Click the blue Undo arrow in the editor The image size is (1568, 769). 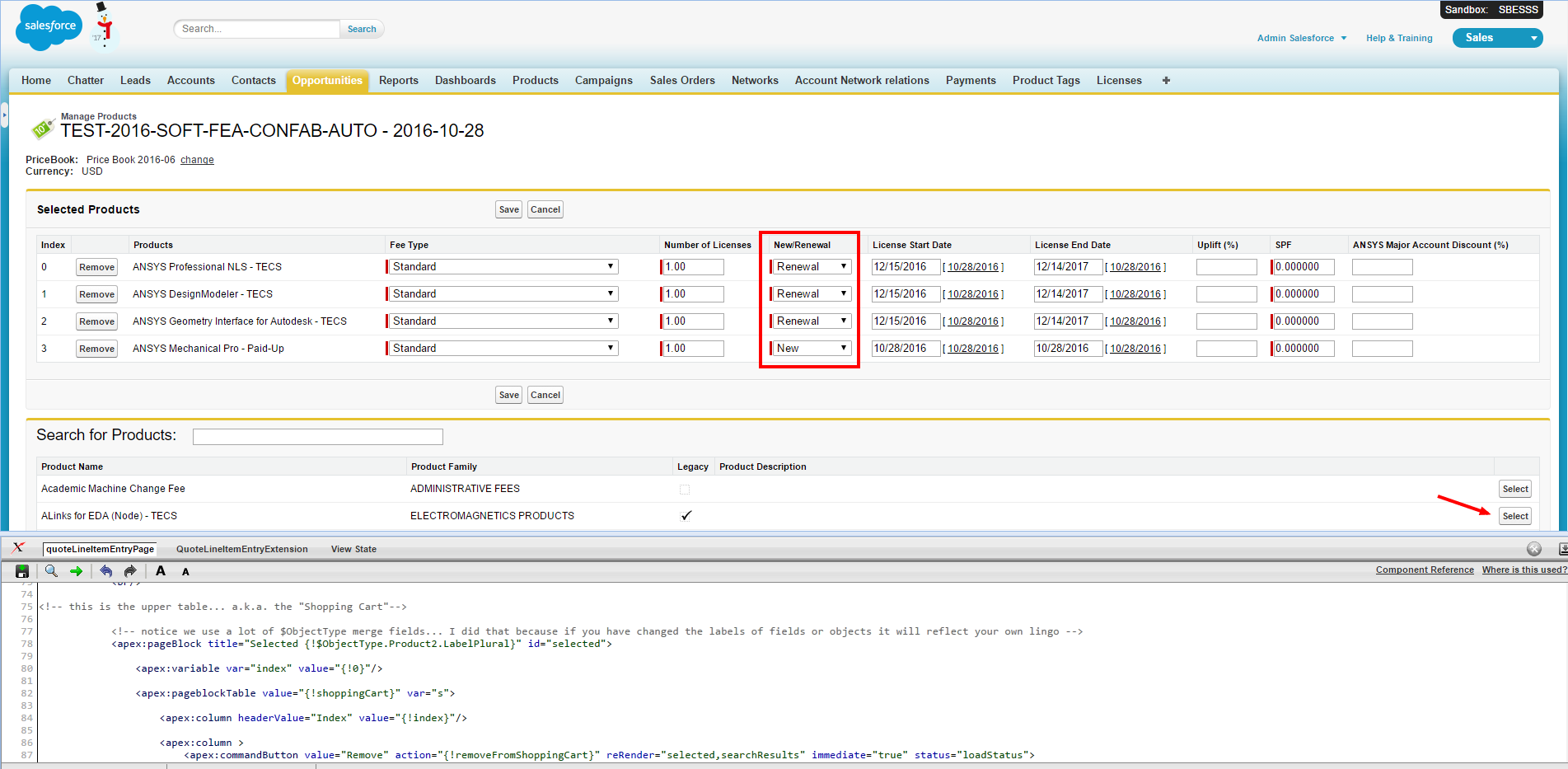106,571
